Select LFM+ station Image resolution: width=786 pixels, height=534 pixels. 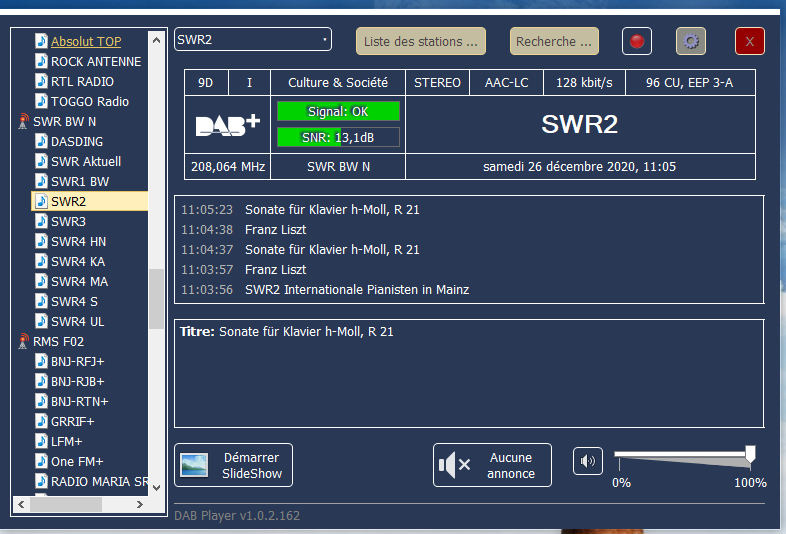coord(66,442)
